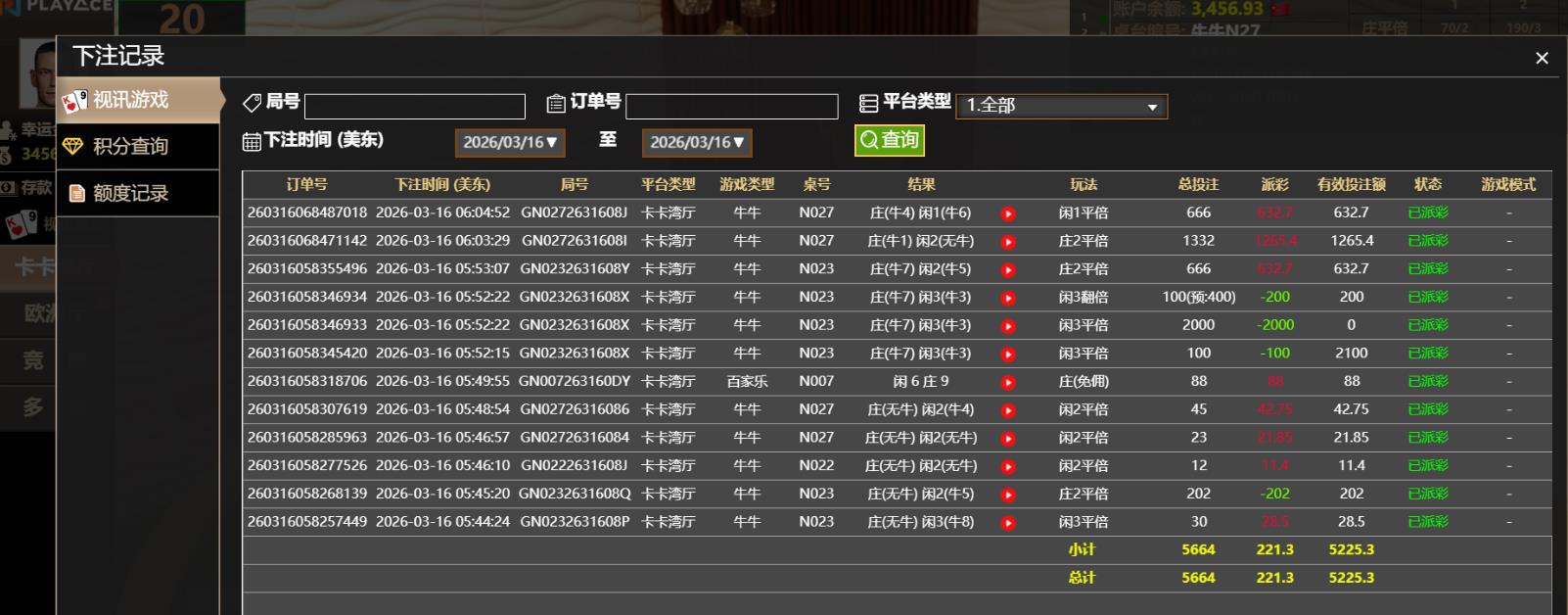This screenshot has width=1568, height=615.
Task: Open the start date picker 2026/03/16
Action: pos(510,143)
